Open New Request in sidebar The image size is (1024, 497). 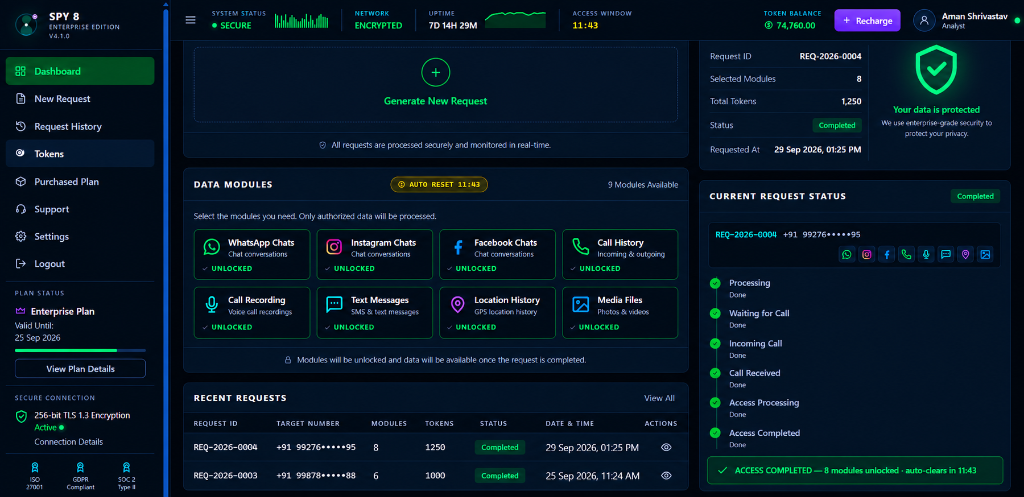(80, 99)
